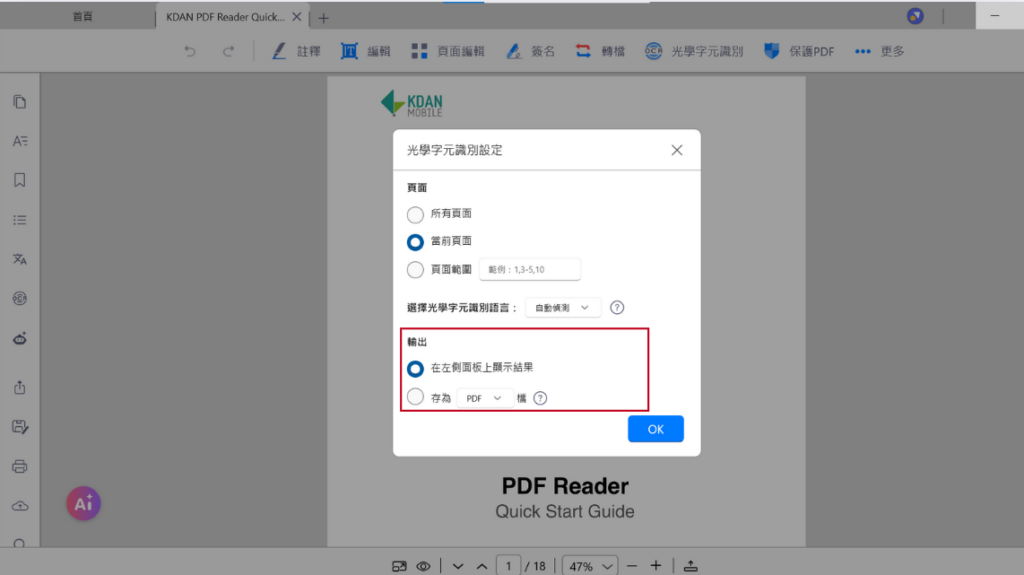The height and width of the screenshot is (575, 1024).
Task: Open the list contents sidebar icon
Action: click(x=20, y=220)
